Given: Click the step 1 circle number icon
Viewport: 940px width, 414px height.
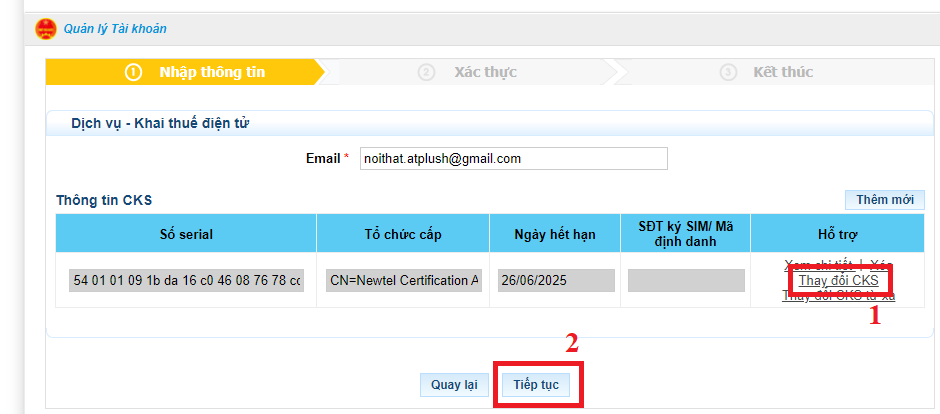Looking at the screenshot, I should tap(133, 72).
